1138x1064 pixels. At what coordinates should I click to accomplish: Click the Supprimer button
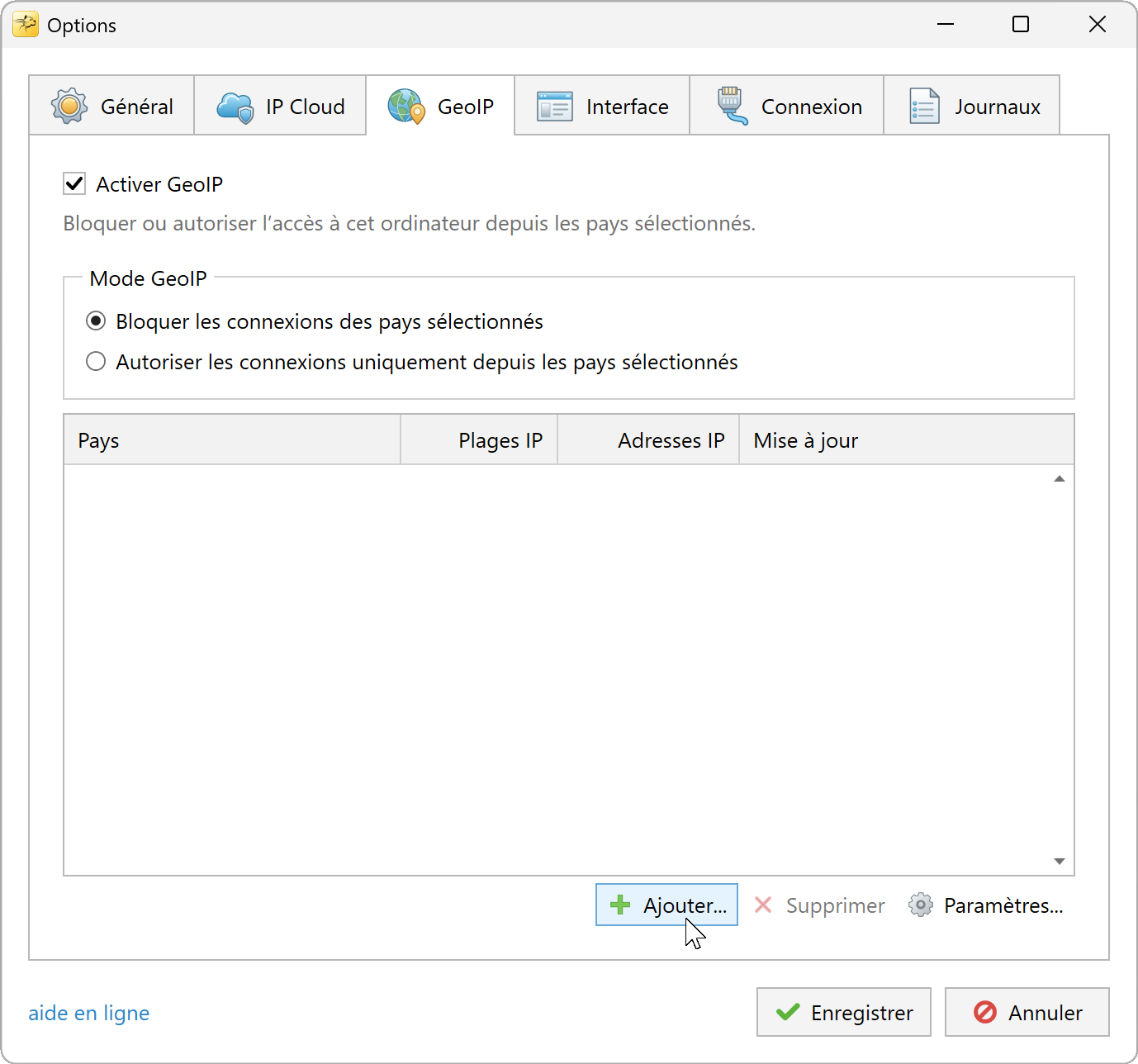point(819,905)
